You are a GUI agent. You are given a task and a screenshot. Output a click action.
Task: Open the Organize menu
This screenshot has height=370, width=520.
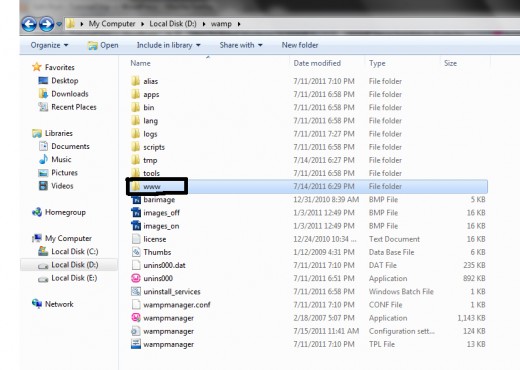tap(49, 45)
